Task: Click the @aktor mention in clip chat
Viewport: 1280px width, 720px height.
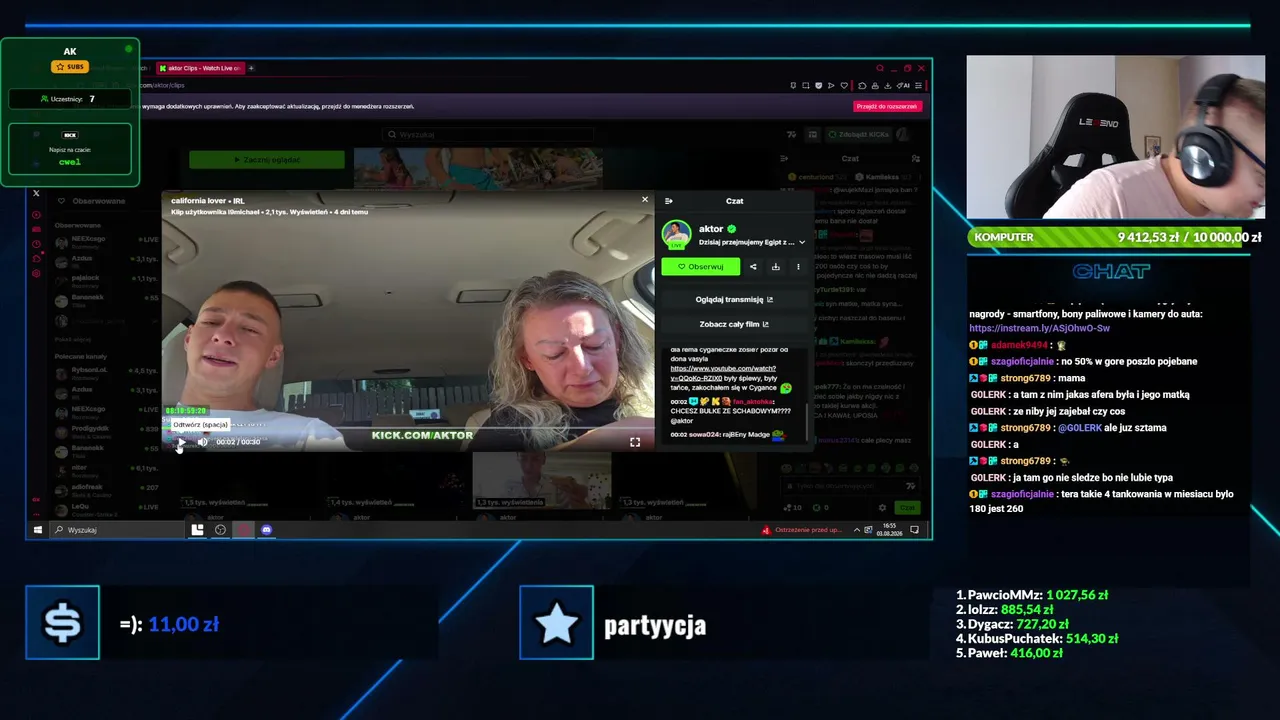Action: coord(682,421)
